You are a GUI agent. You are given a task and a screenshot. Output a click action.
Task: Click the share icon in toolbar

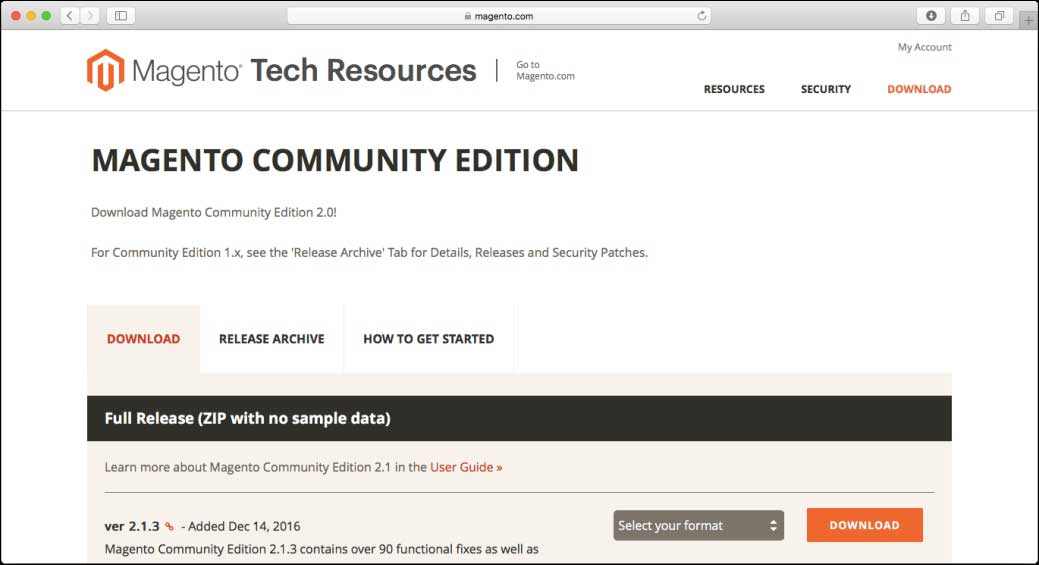point(965,16)
